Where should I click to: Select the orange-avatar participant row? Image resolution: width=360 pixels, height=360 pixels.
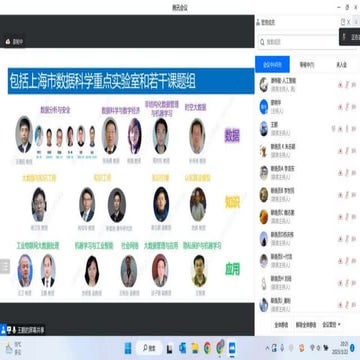[307, 217]
